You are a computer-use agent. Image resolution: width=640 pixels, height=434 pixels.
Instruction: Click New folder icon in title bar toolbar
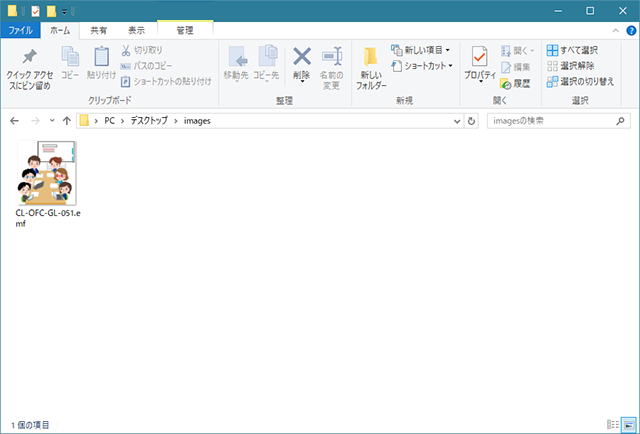[x=51, y=11]
